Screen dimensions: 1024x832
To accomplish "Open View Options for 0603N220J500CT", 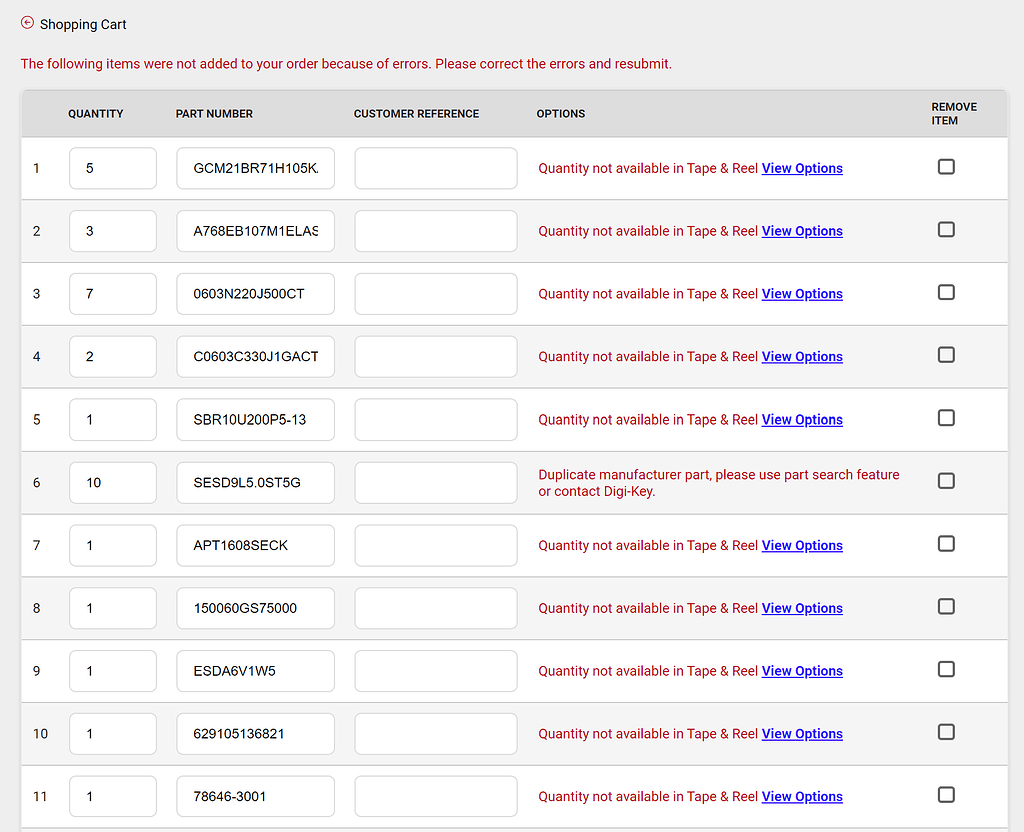I will (802, 293).
